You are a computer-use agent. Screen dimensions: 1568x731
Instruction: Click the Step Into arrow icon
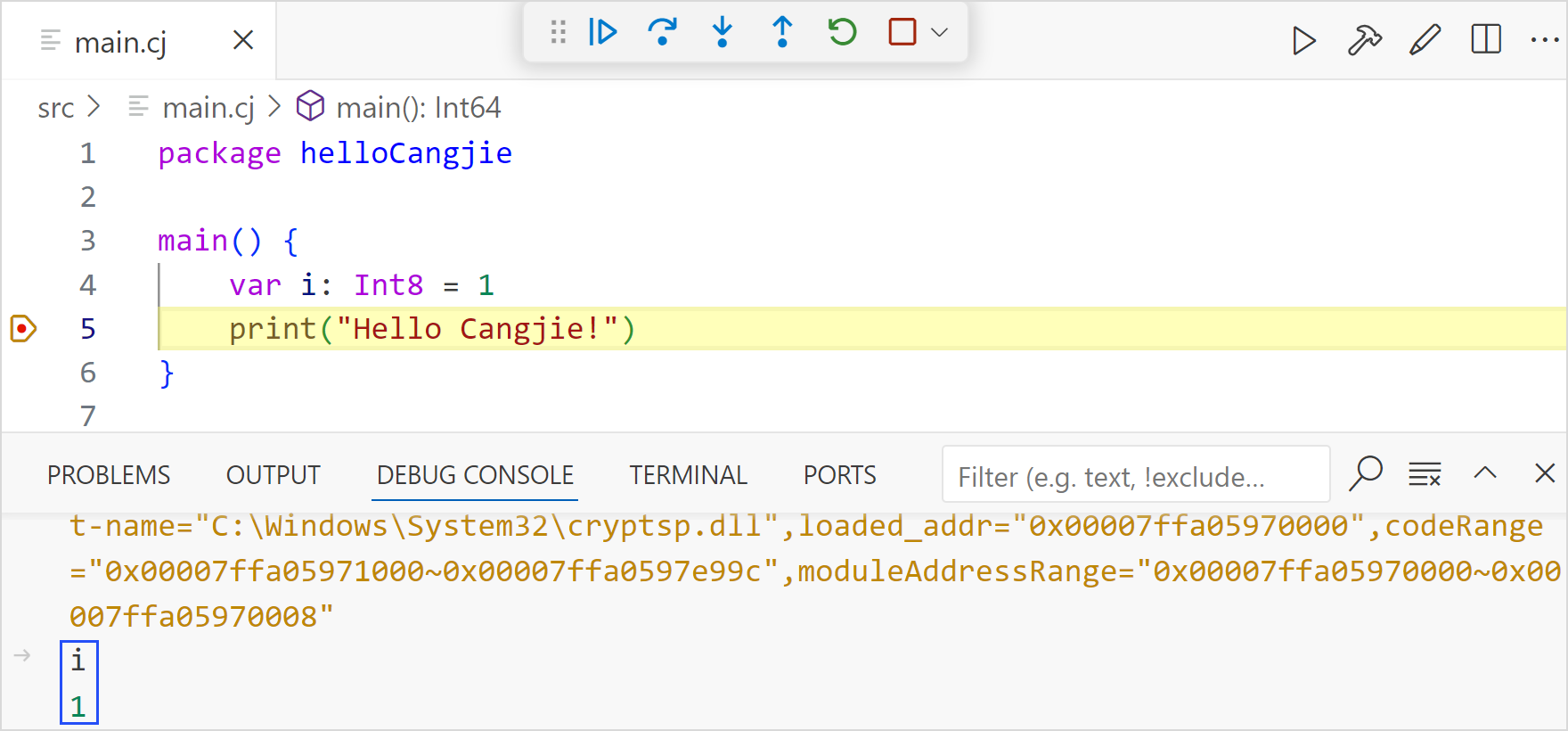coord(723,33)
